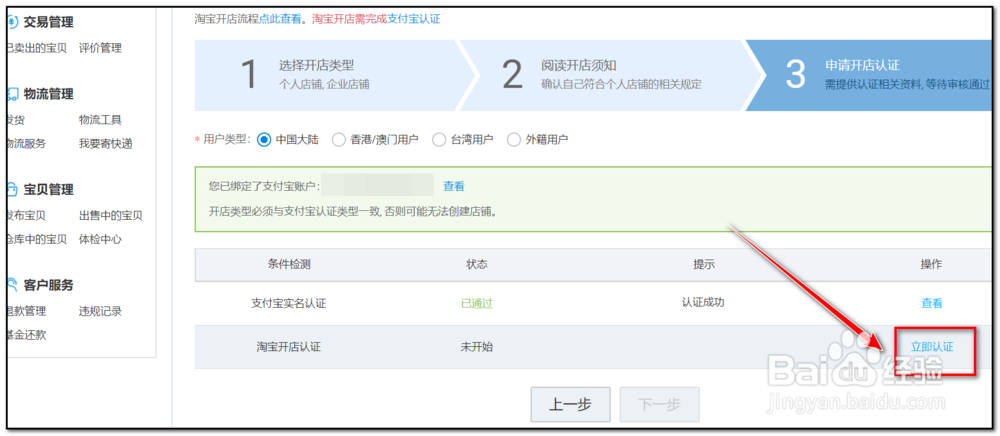Open 仓库中的宝贝 in sidebar
Viewport: 1000px width, 436px height.
pos(36,239)
